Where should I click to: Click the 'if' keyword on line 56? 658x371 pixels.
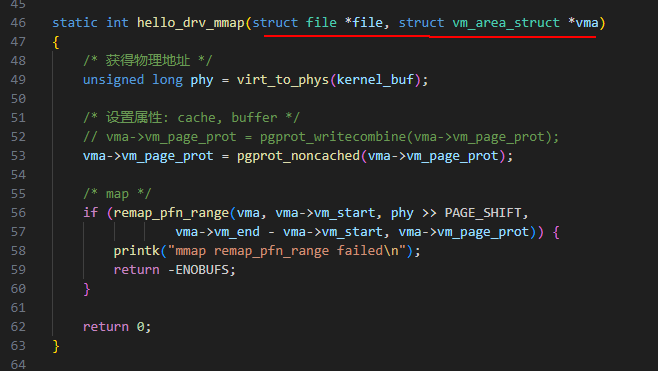[91, 213]
